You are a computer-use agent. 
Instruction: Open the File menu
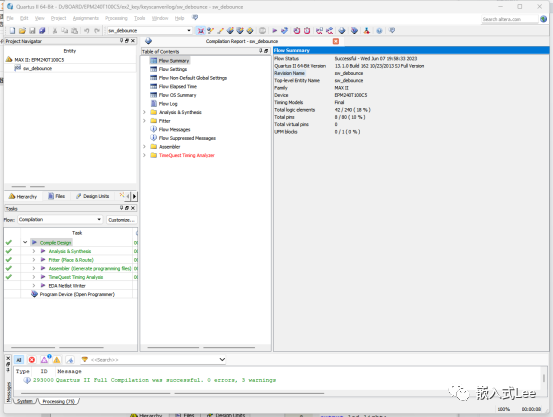click(10, 18)
